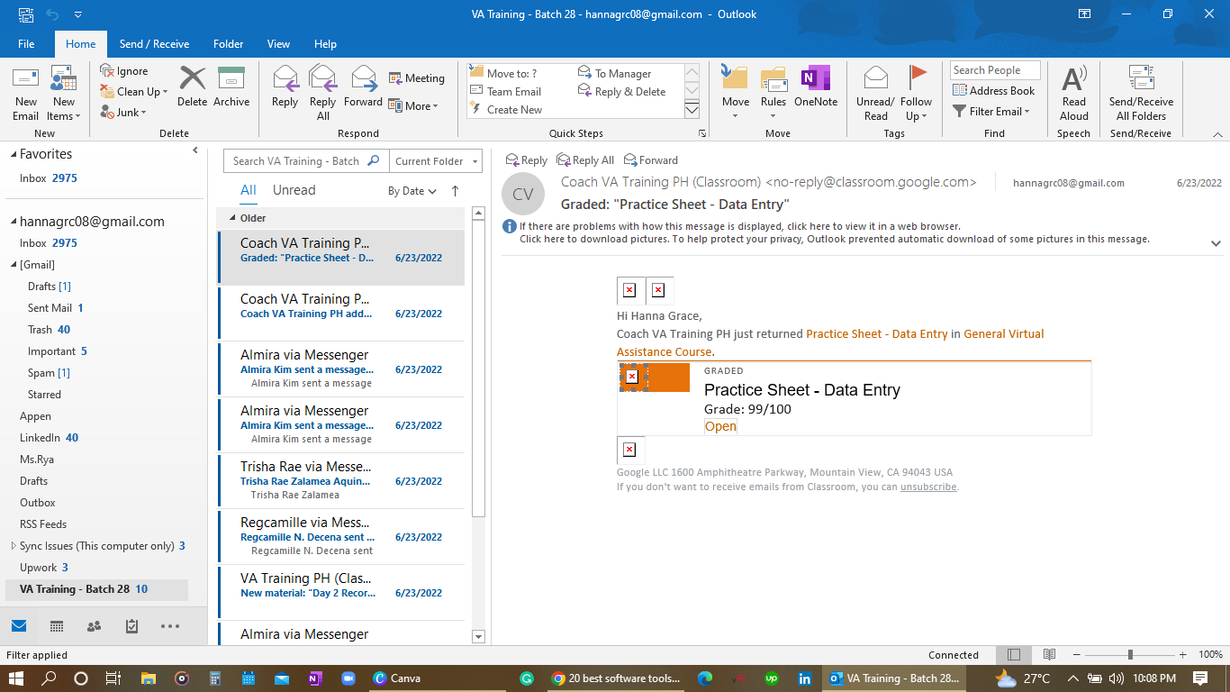Toggle sort order arrow in message list
Screen dimensions: 1230x692
pos(455,191)
